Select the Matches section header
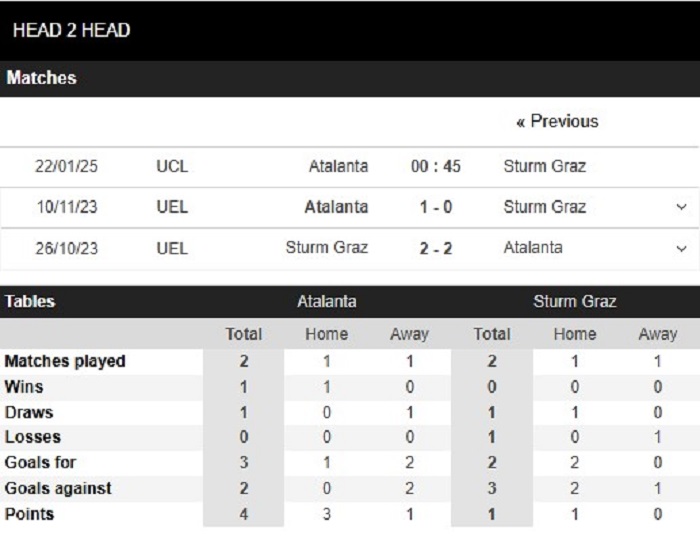Image resolution: width=700 pixels, height=536 pixels. point(41,78)
